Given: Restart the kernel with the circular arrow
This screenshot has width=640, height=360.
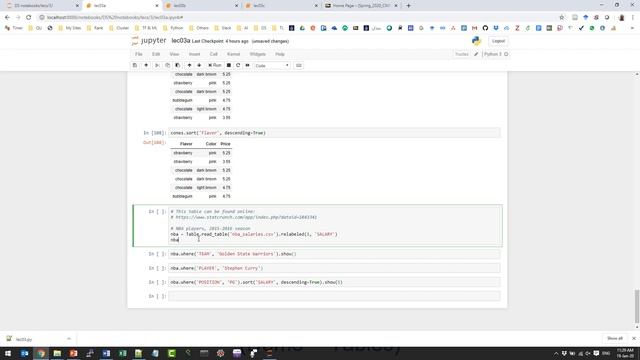Looking at the screenshot, I should click(x=238, y=65).
